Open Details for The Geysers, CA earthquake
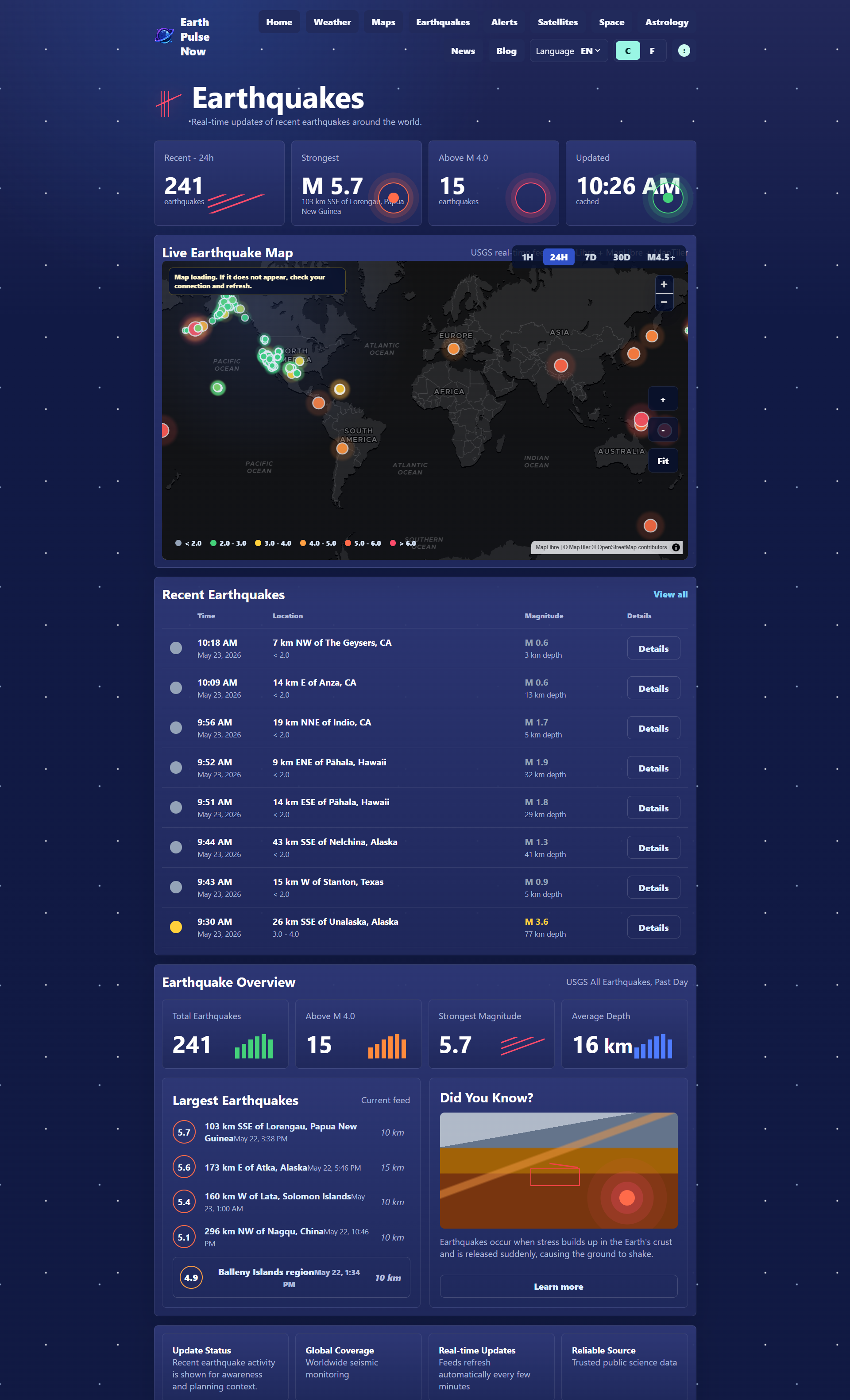 coord(653,648)
